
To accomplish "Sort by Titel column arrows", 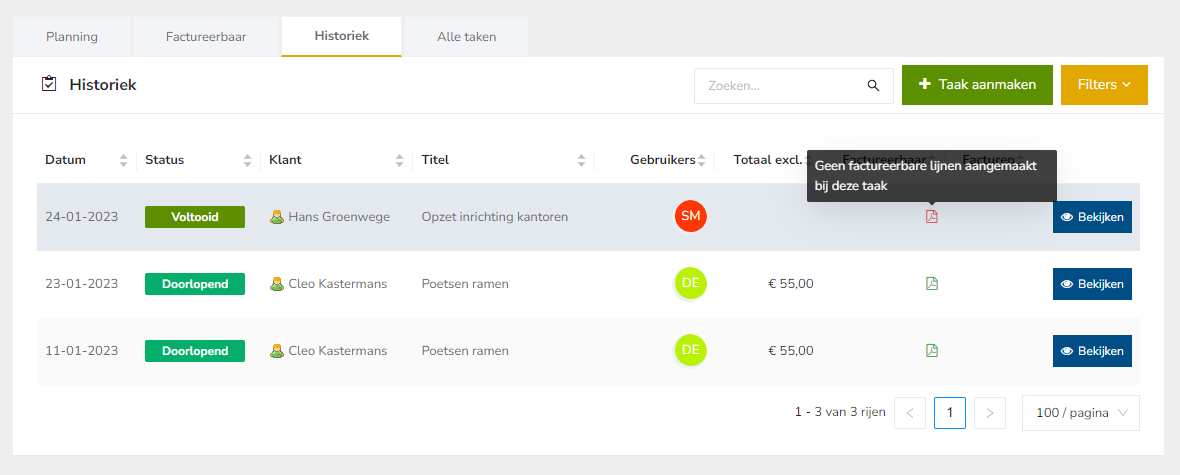I will pyautogui.click(x=581, y=160).
